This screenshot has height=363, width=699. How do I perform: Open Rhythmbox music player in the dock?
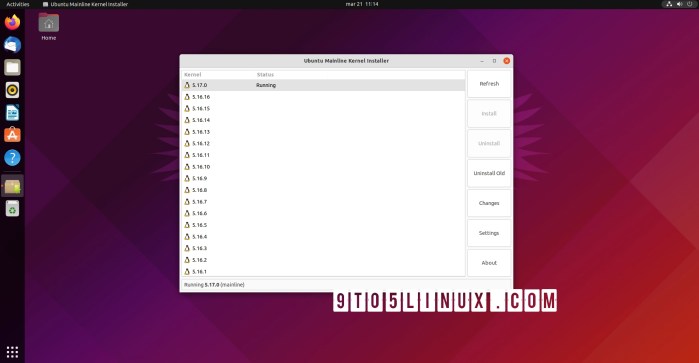point(12,90)
